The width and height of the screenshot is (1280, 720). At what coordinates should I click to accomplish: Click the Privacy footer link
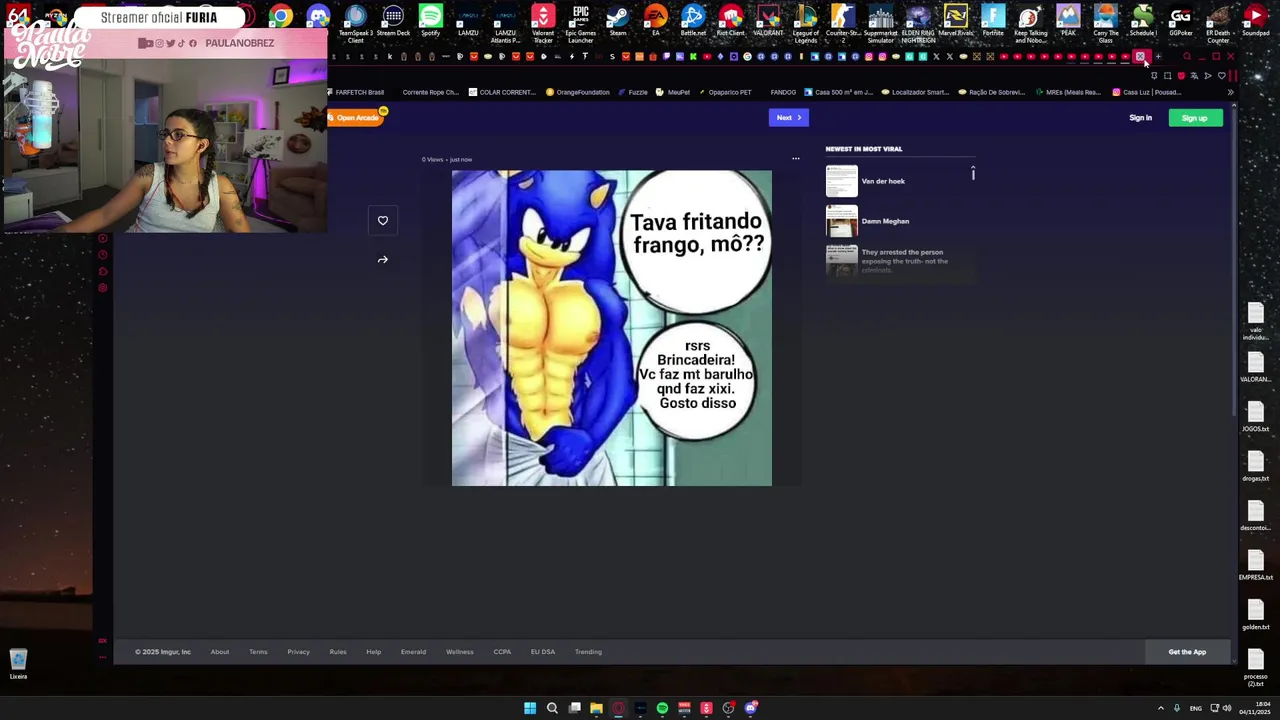(x=298, y=652)
